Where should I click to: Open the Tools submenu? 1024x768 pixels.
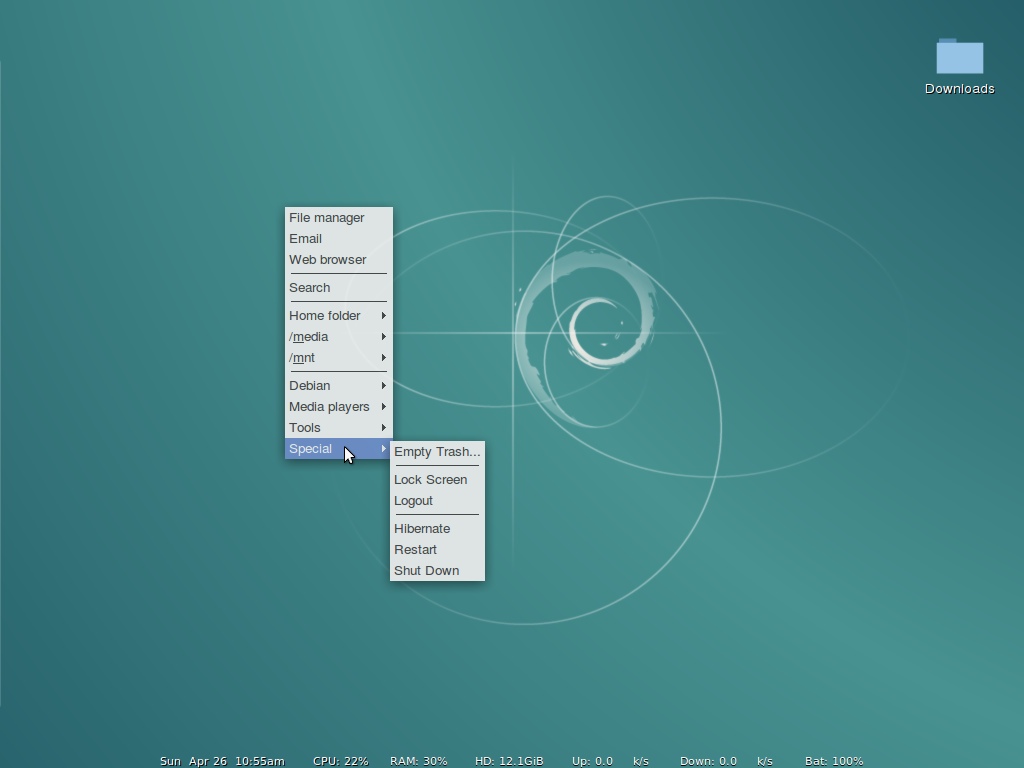pos(338,428)
